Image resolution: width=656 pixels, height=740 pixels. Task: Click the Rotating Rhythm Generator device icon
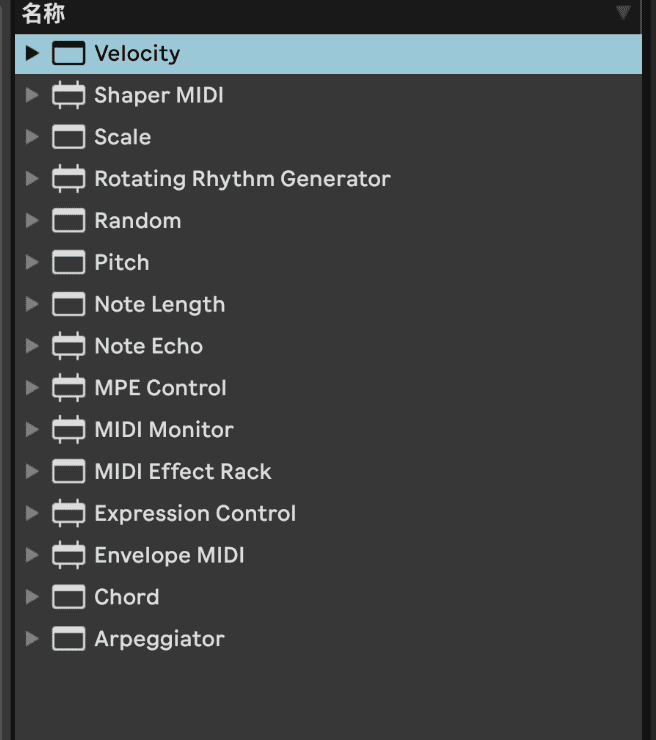click(x=68, y=179)
